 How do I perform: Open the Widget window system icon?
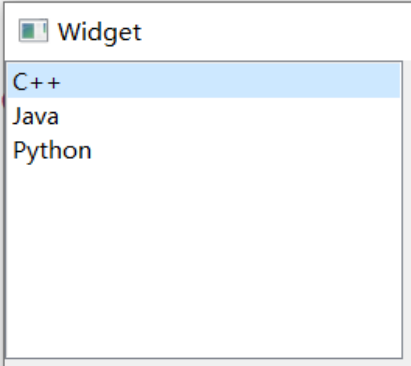pos(33,31)
